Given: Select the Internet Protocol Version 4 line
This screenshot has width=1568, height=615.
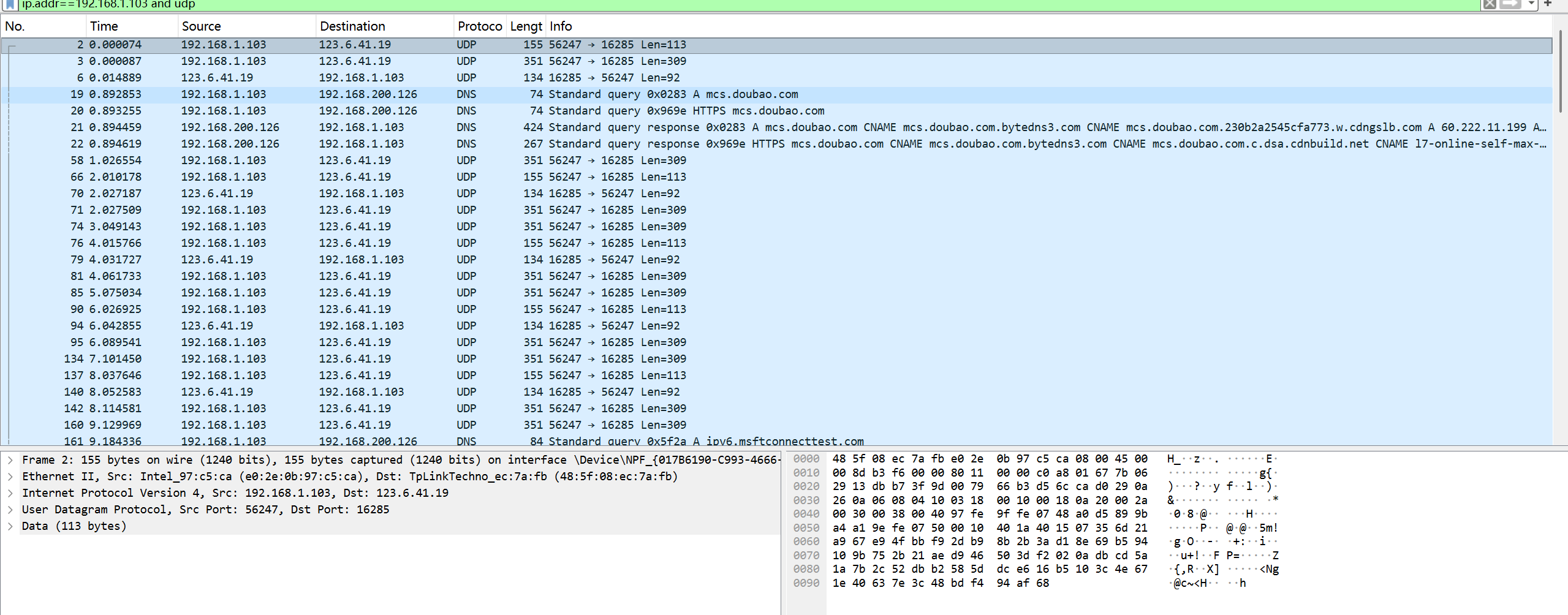Looking at the screenshot, I should 401,493.
